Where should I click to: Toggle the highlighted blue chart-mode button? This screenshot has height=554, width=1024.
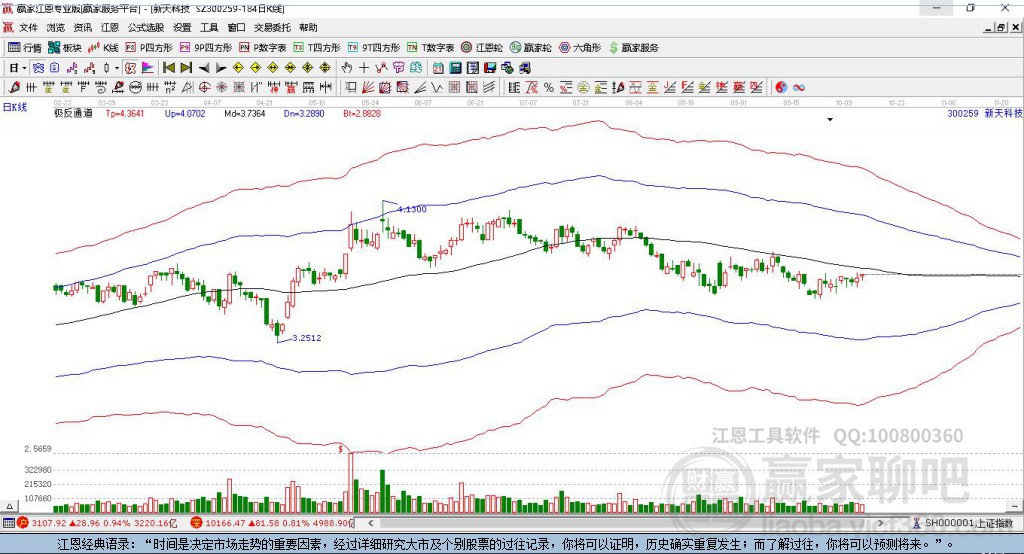tap(38, 68)
